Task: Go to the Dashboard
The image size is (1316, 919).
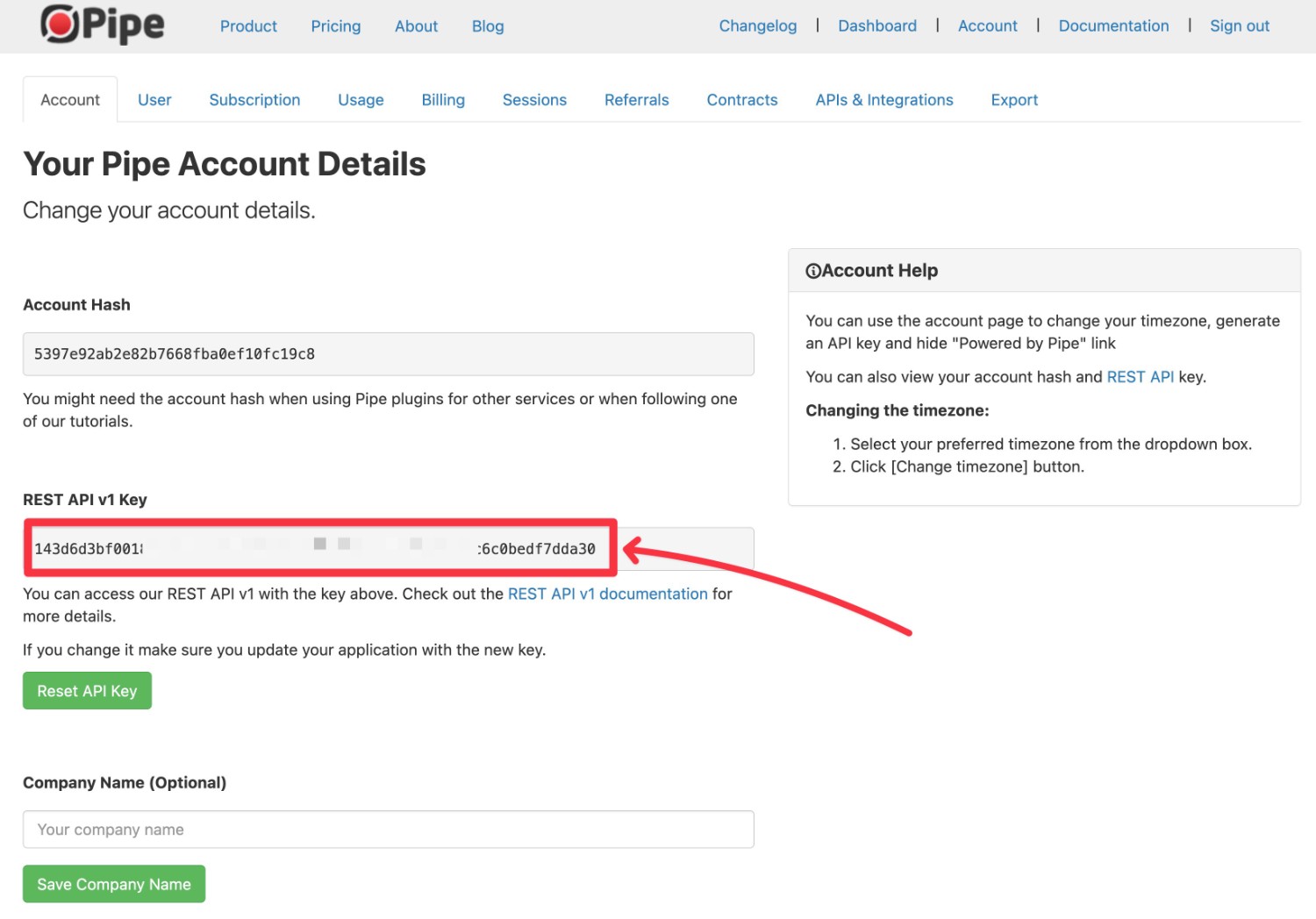Action: coord(877,26)
